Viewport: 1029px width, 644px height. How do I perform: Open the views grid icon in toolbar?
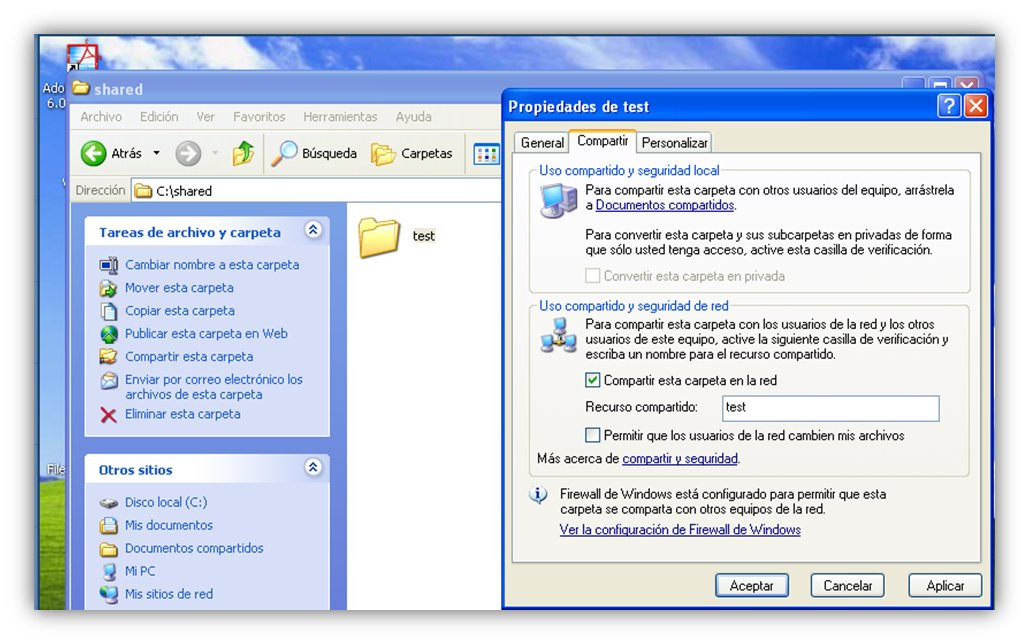click(487, 155)
